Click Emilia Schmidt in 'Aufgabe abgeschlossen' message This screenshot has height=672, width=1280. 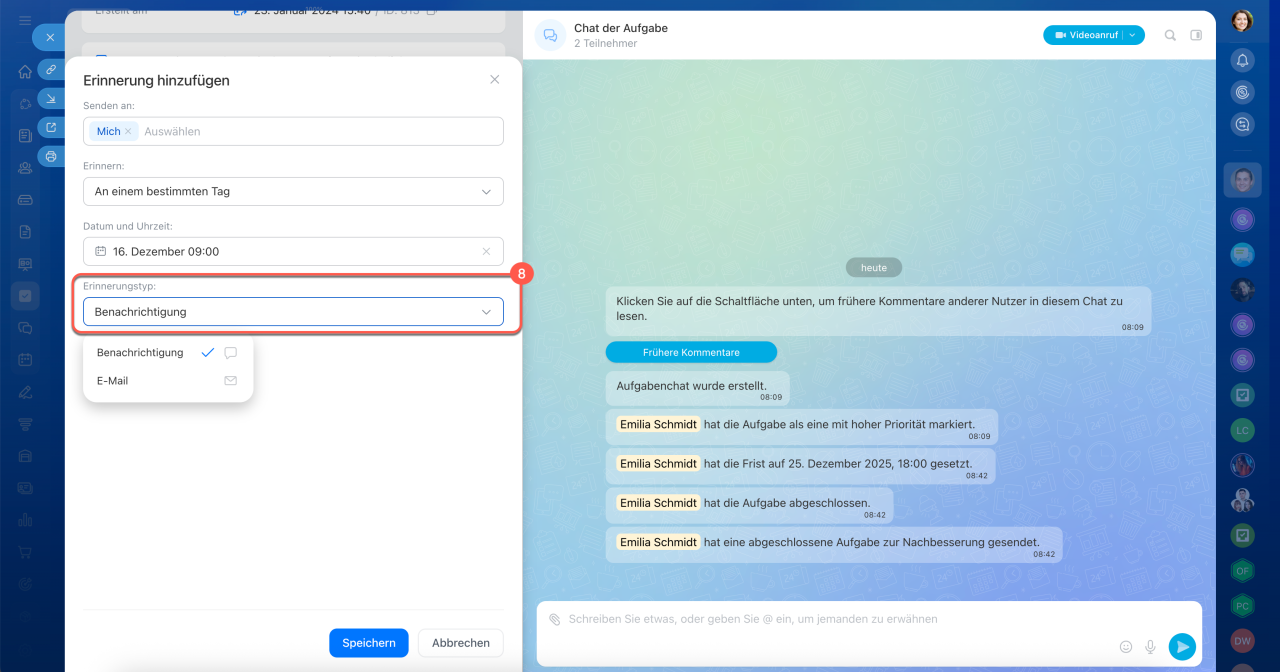coord(658,503)
